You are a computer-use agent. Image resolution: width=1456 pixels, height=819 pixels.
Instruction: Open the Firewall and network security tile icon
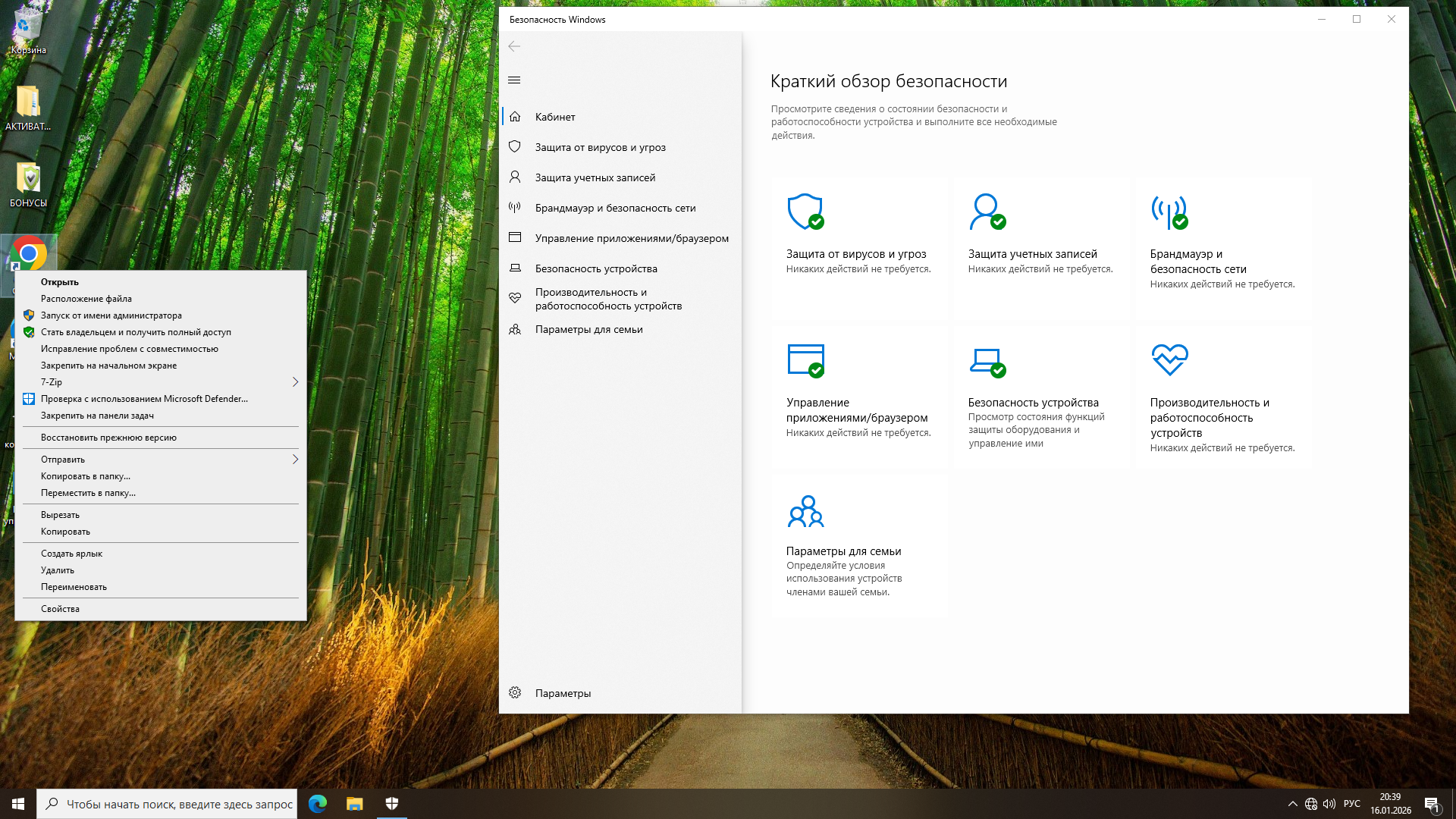pos(1169,212)
